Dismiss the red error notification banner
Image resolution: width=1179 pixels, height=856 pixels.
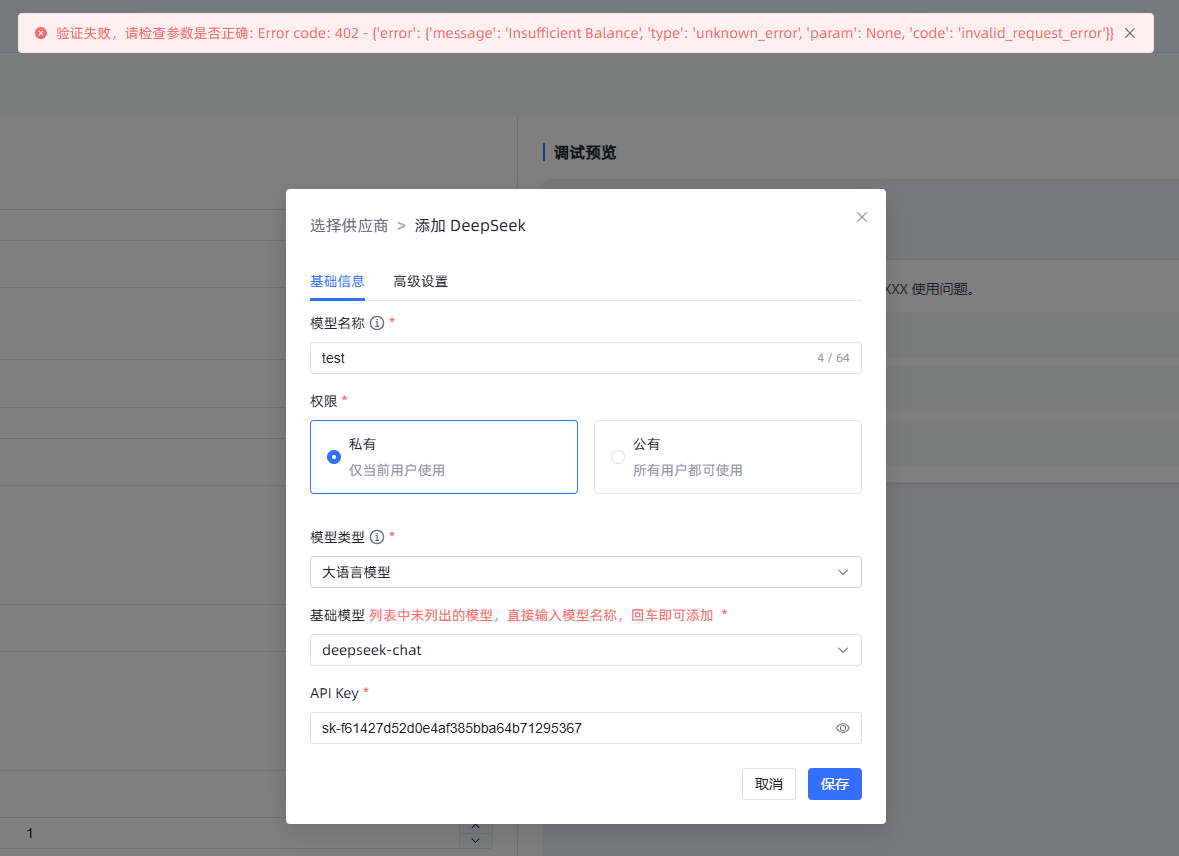click(x=1129, y=33)
